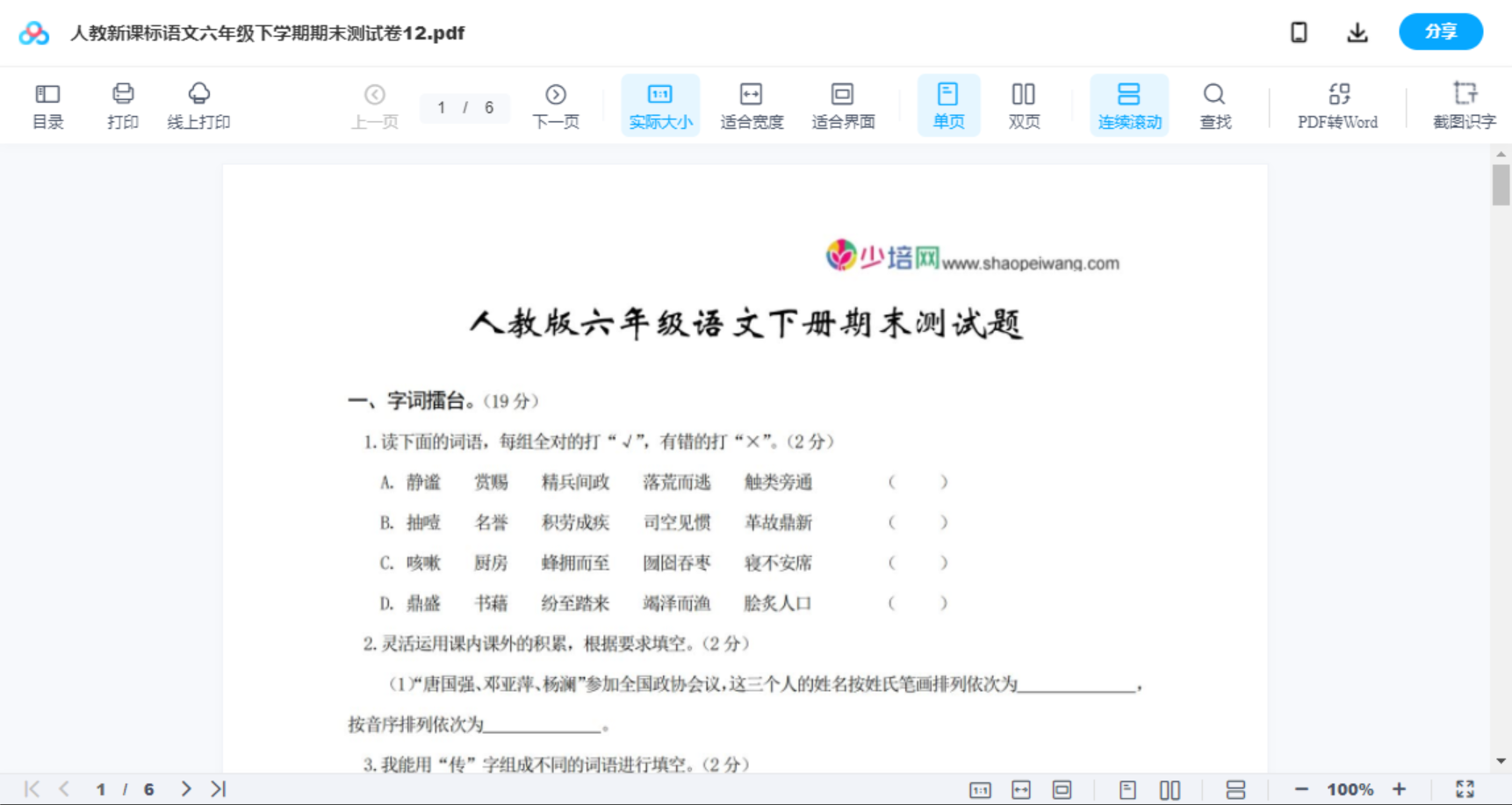Click the download icon in the top bar
1512x805 pixels.
click(1357, 32)
